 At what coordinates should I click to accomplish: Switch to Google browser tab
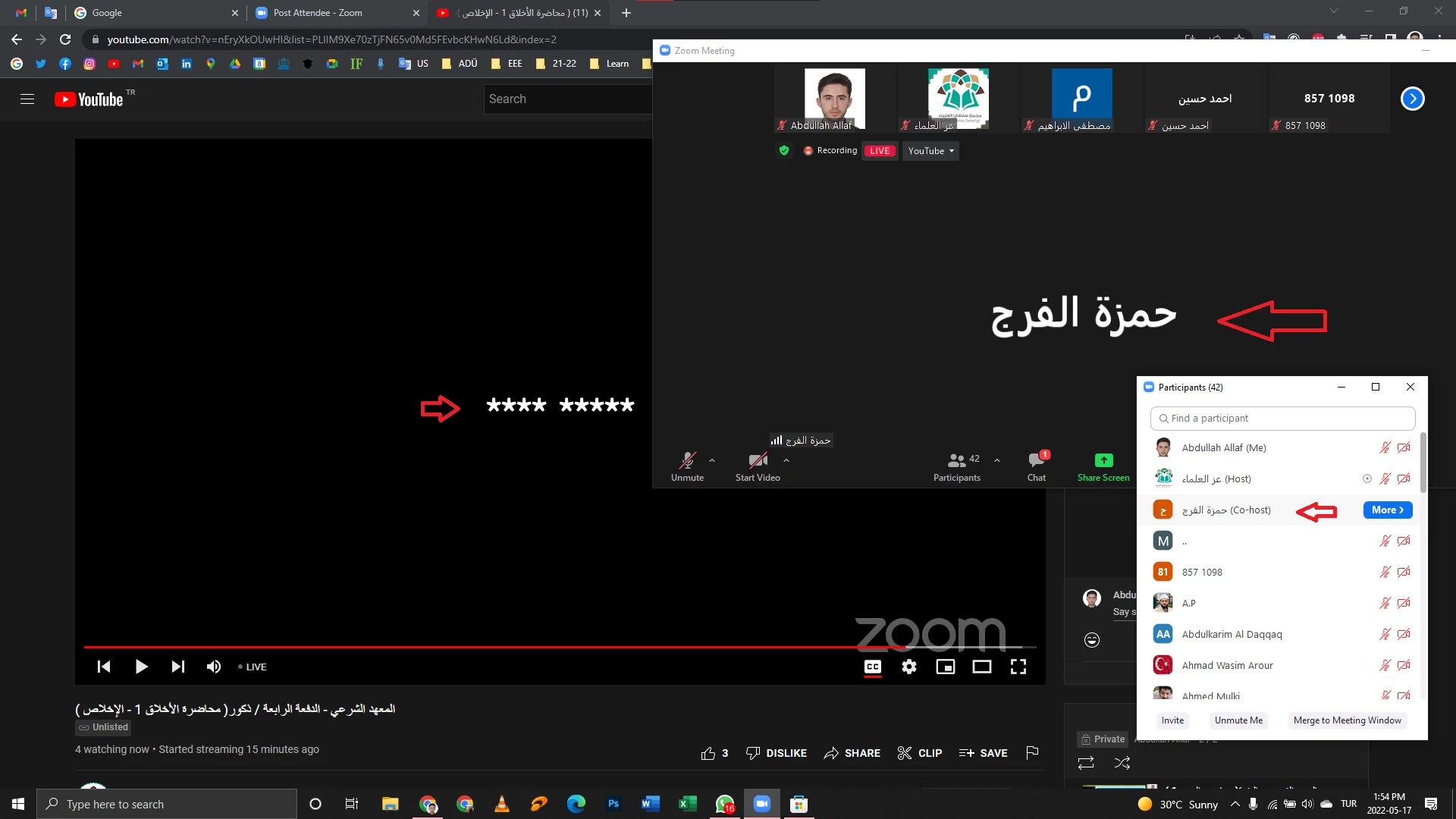point(152,13)
